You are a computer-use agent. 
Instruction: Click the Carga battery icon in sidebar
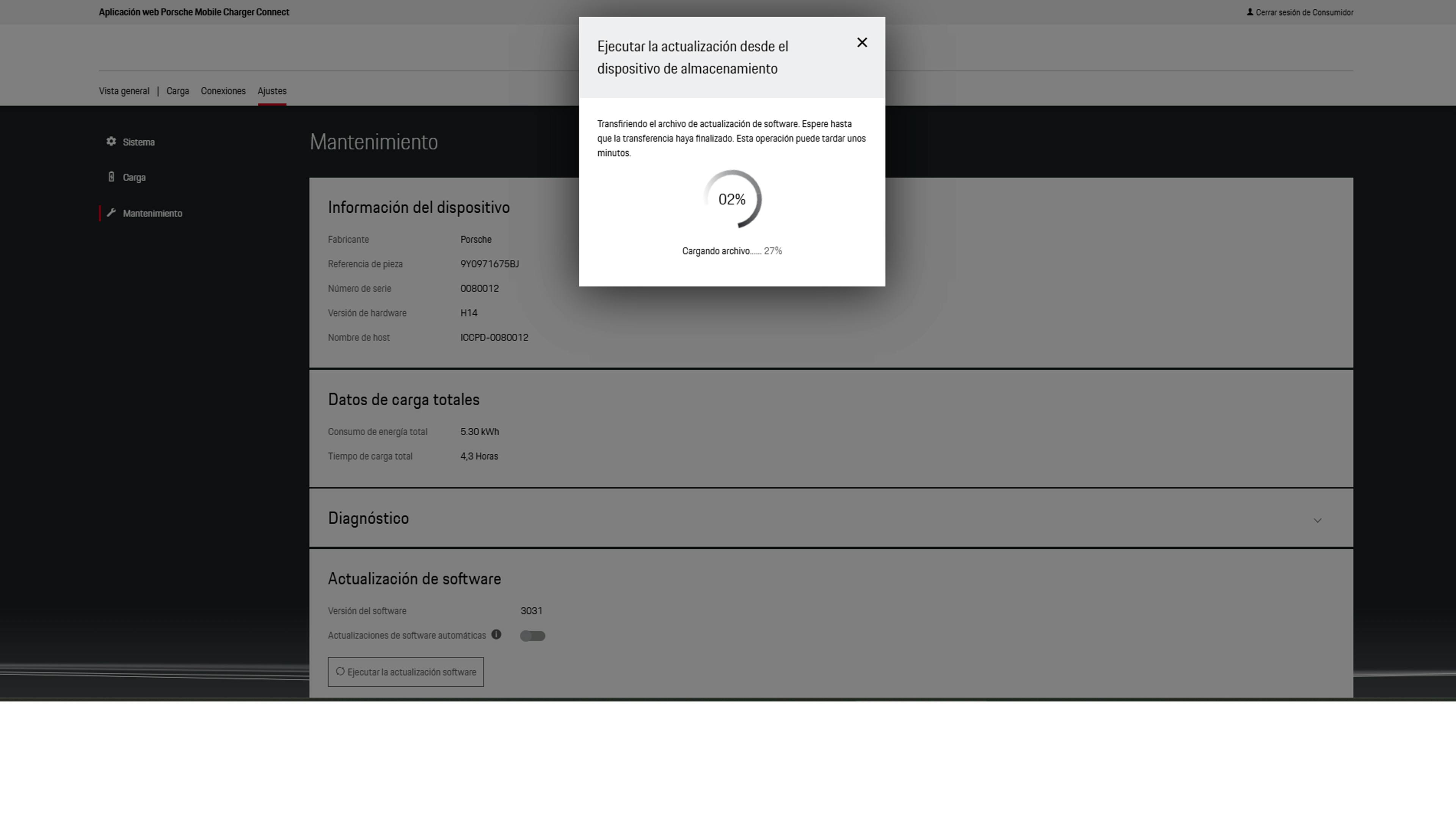[x=111, y=177]
